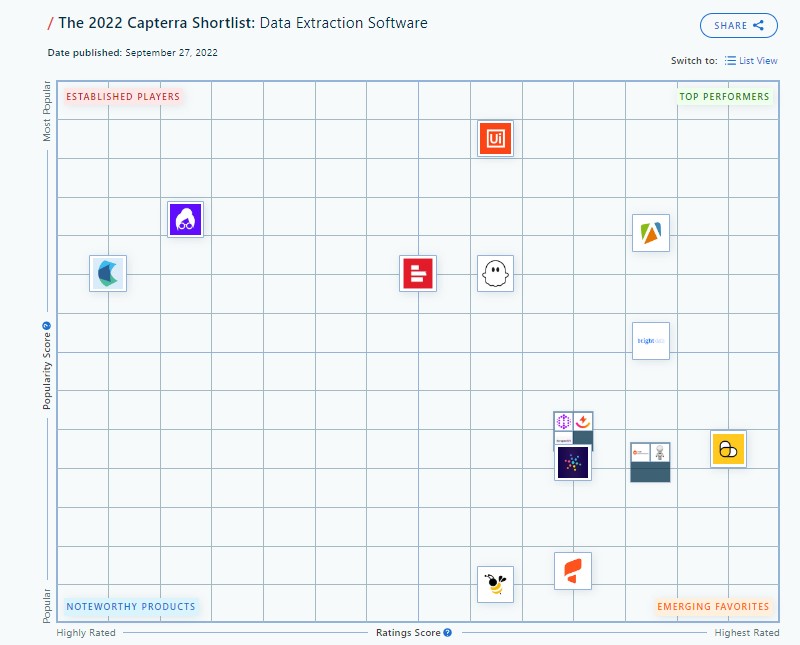800x645 pixels.
Task: Click the Highly Rated axis label
Action: [86, 633]
